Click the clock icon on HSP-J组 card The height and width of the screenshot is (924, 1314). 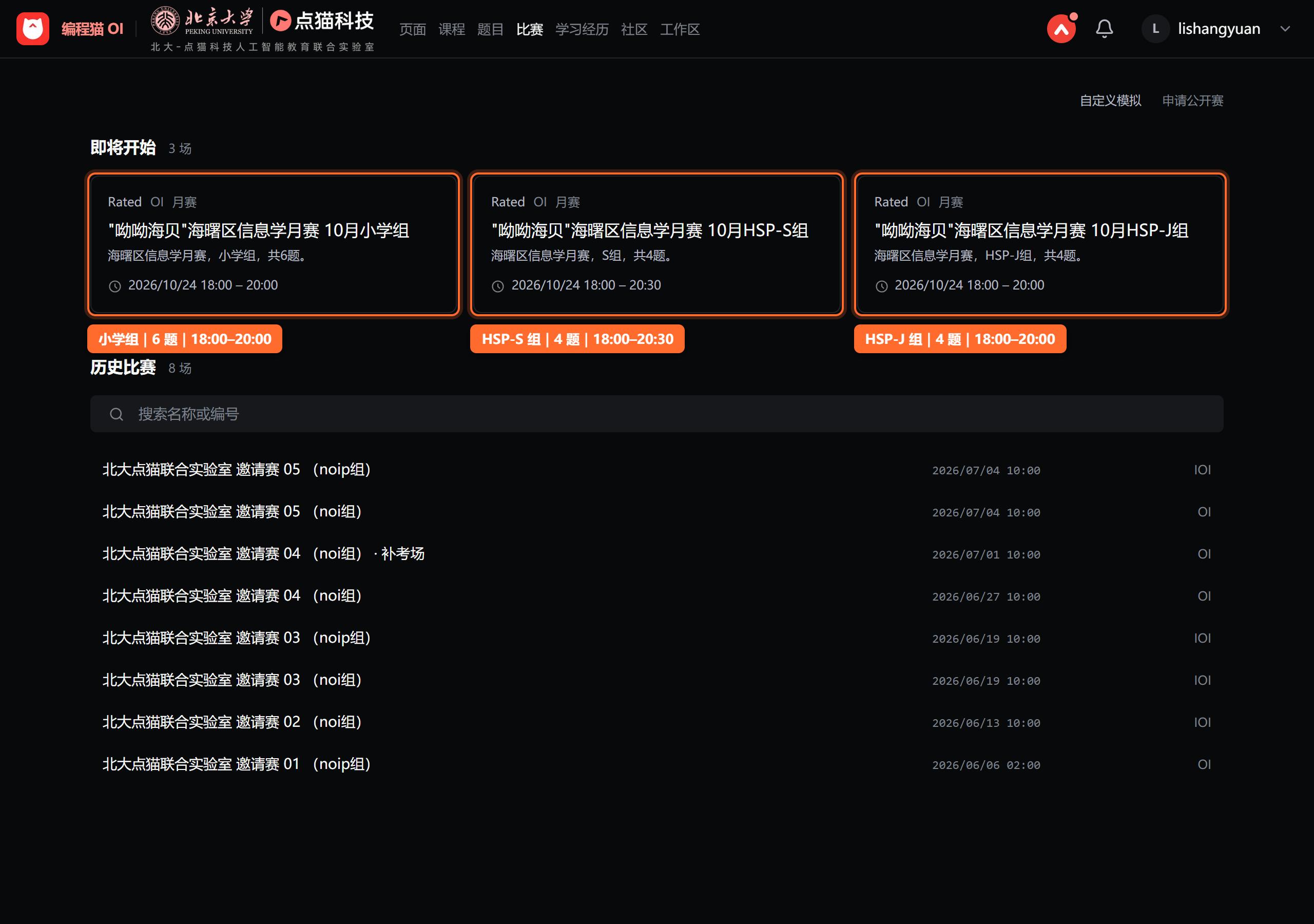coord(881,286)
